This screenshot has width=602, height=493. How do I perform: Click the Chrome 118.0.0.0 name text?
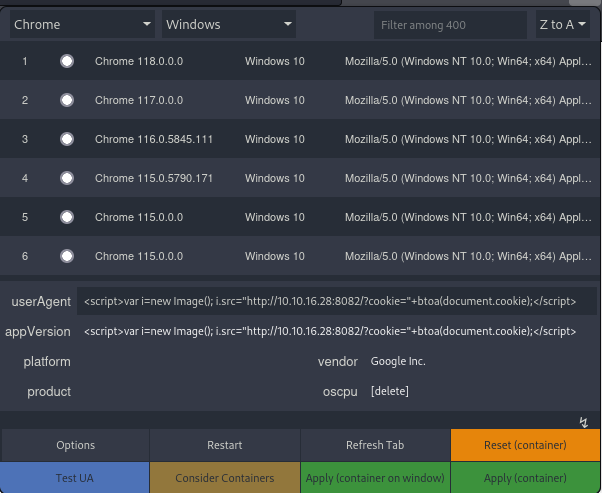139,61
